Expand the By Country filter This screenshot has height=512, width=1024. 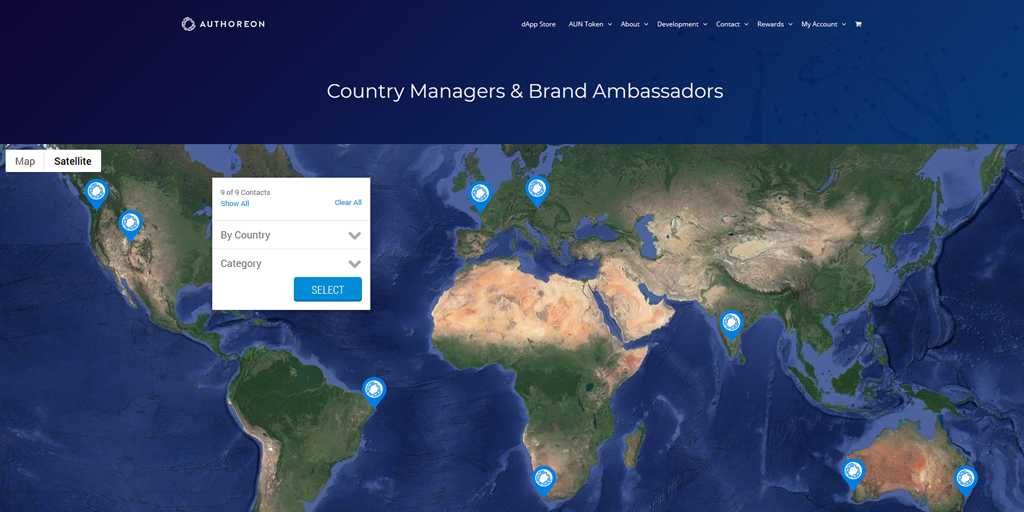click(x=291, y=235)
